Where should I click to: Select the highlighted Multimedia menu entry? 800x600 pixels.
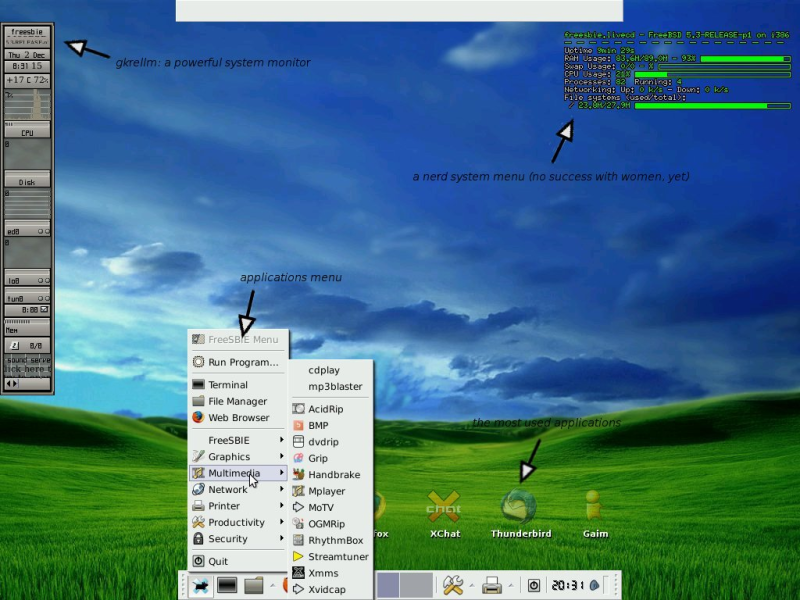coord(238,473)
